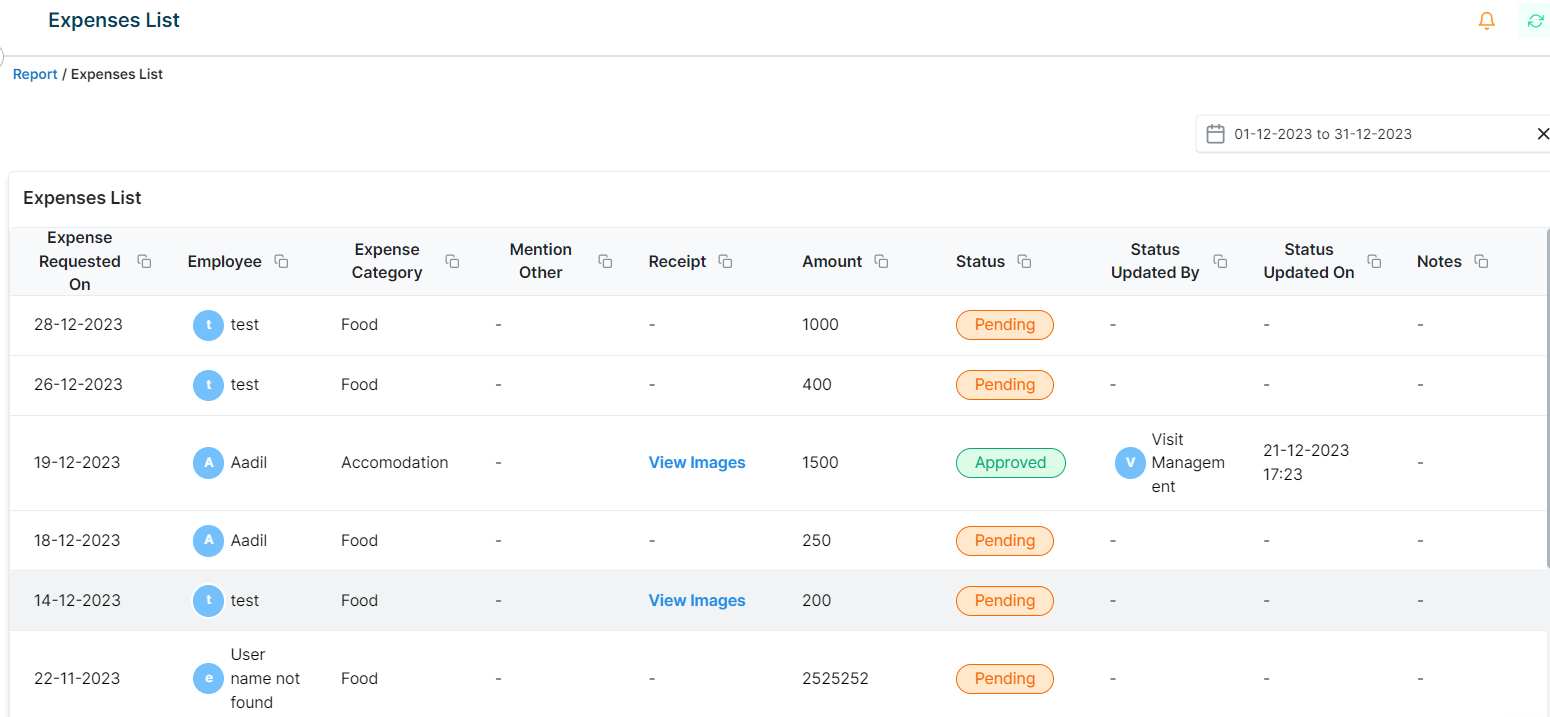
Task: Clear the selected date range
Action: (1542, 134)
